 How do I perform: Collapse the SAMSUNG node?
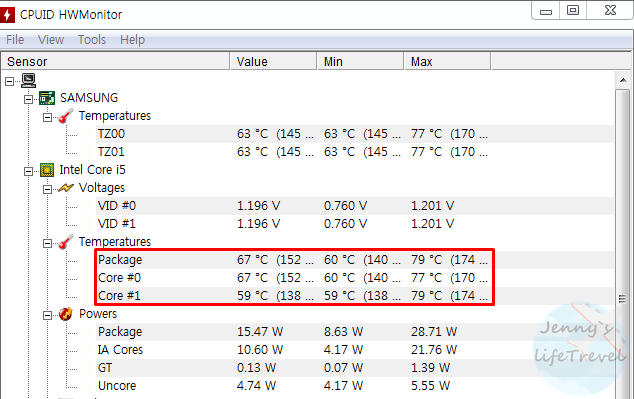pos(28,99)
